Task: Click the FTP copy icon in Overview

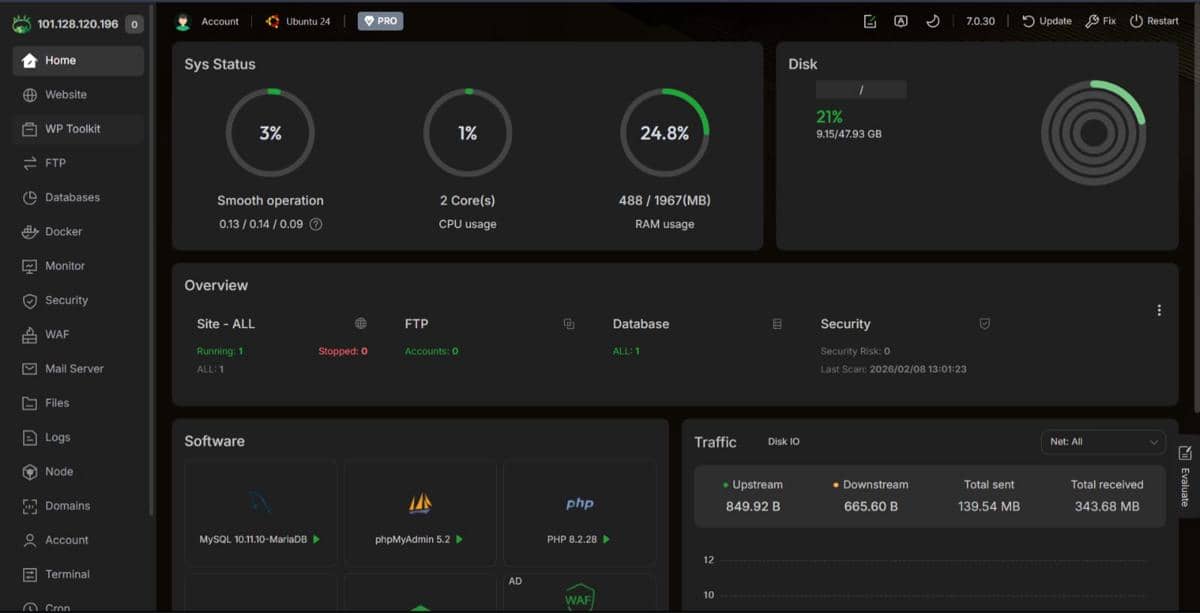Action: [569, 323]
